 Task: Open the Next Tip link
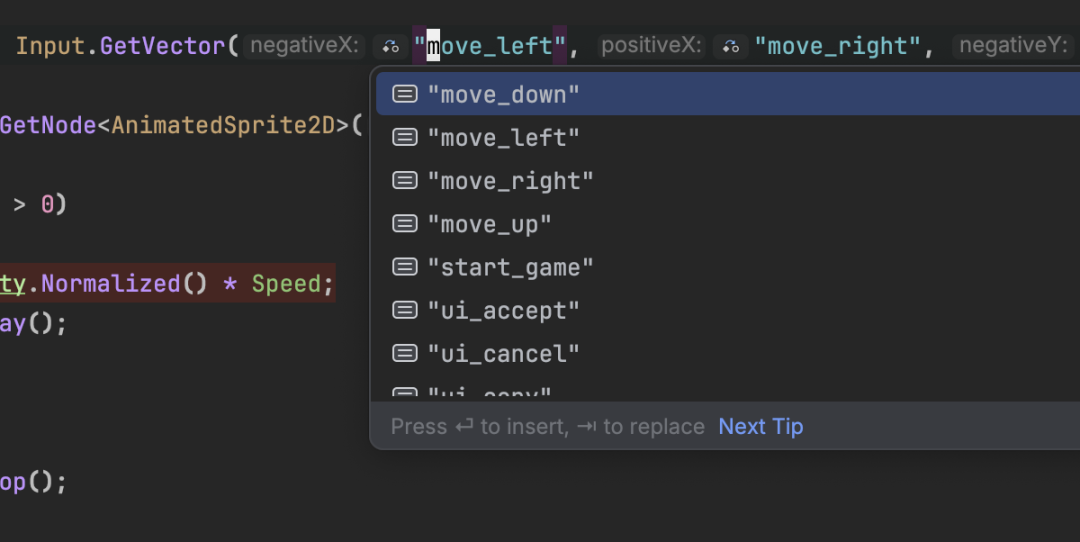tap(760, 427)
